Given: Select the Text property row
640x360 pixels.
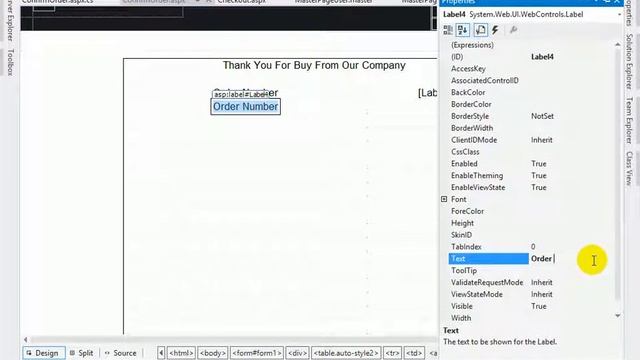Looking at the screenshot, I should (488, 259).
